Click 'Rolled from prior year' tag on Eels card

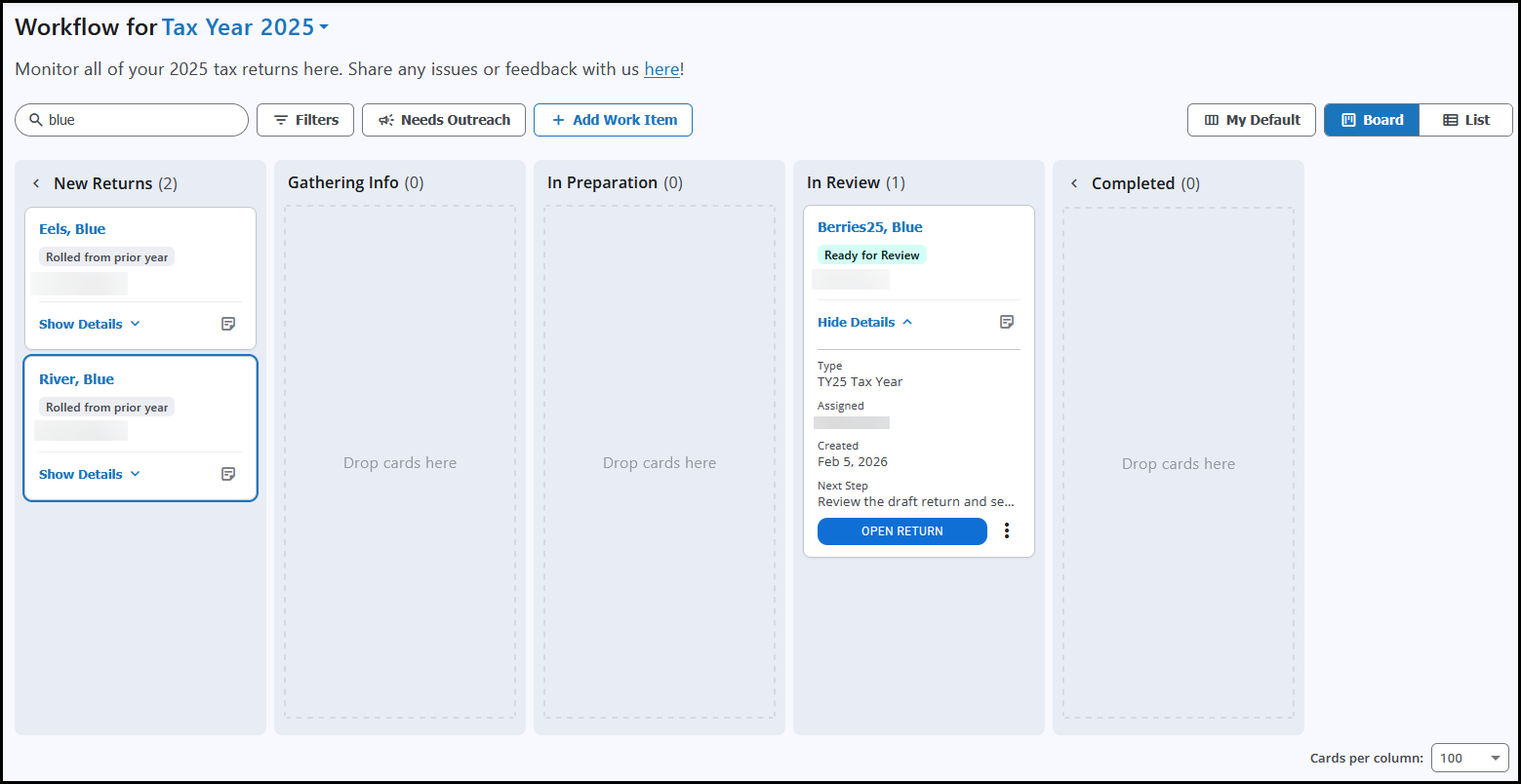click(x=107, y=257)
